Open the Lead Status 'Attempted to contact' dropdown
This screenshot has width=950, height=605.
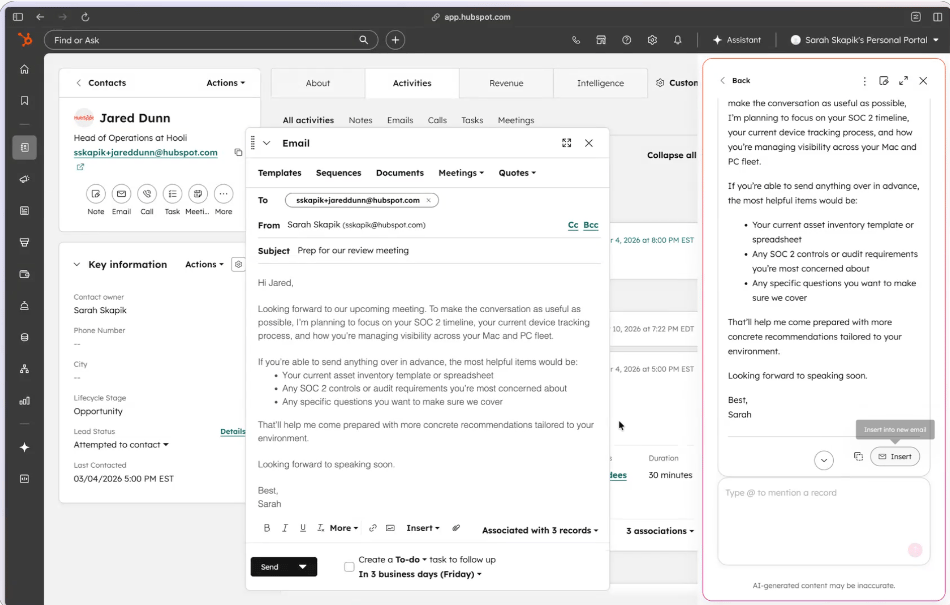point(121,445)
